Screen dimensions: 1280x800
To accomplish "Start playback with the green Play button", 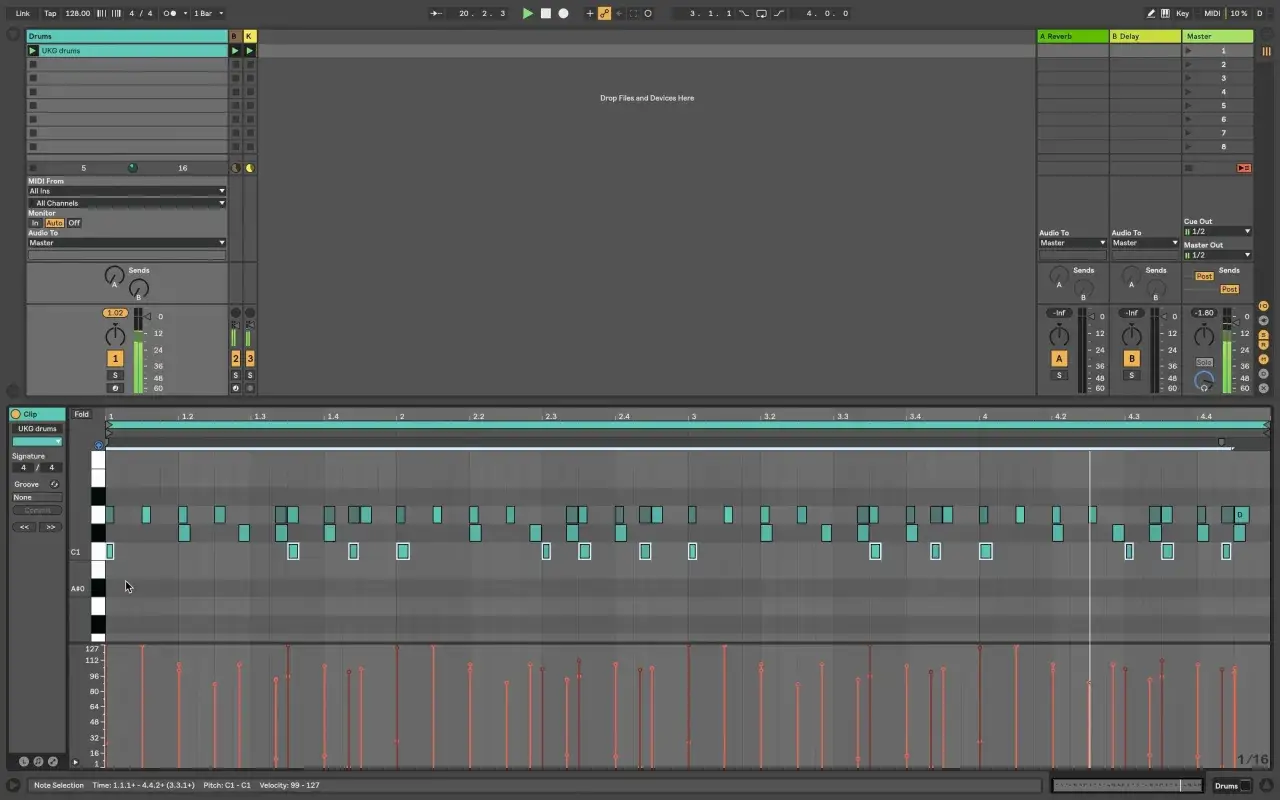I will (x=528, y=13).
